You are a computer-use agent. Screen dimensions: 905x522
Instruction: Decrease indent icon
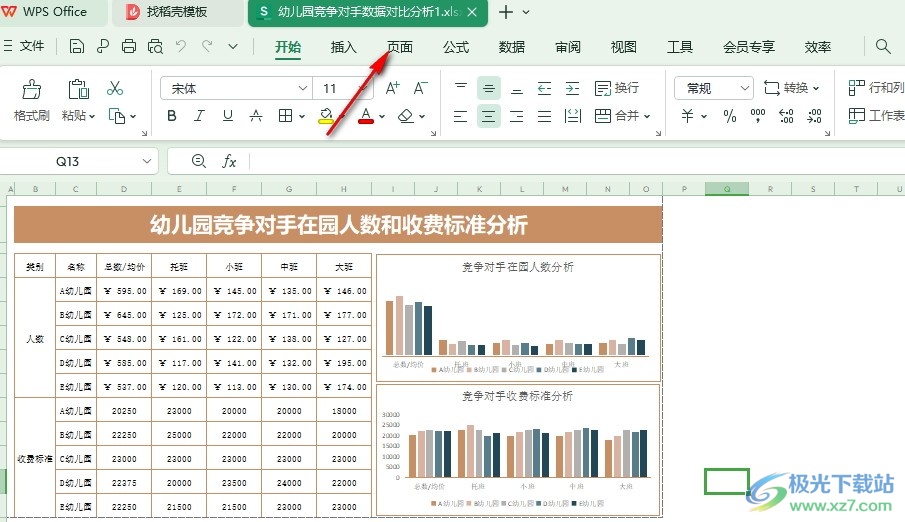point(544,88)
